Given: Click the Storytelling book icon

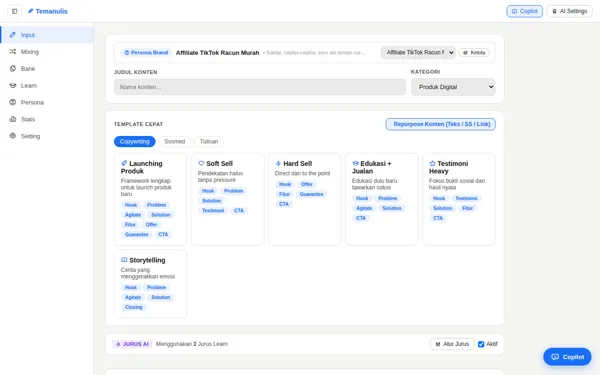Looking at the screenshot, I should coord(124,260).
